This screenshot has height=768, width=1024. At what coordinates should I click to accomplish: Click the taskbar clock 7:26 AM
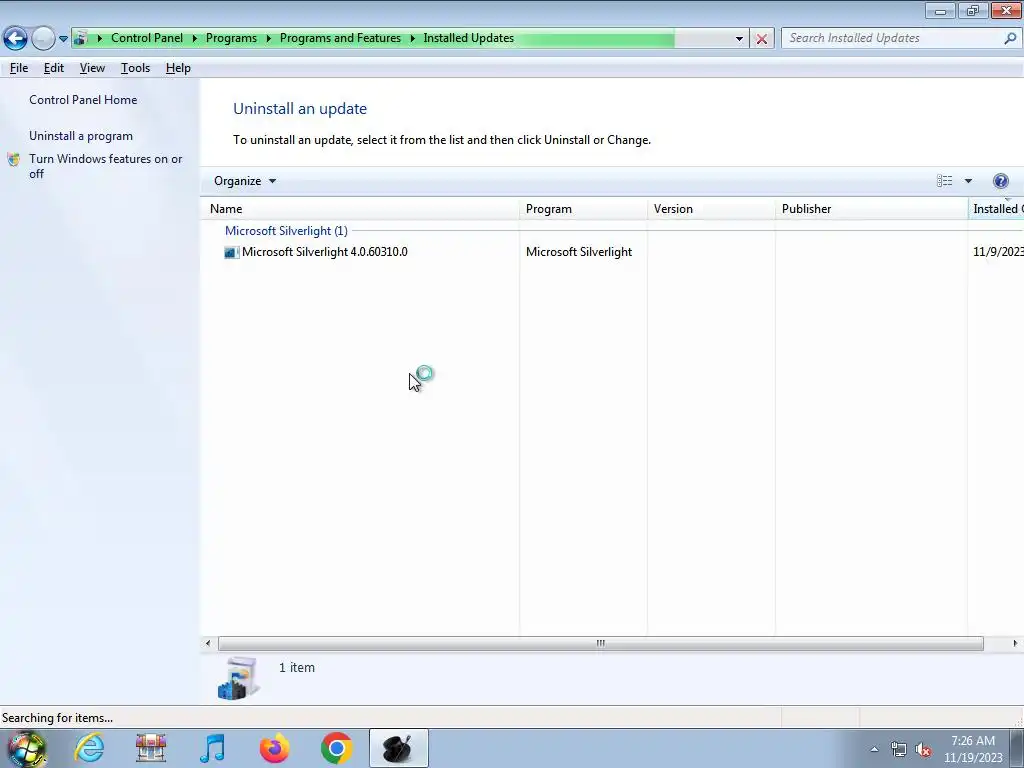[x=973, y=741]
